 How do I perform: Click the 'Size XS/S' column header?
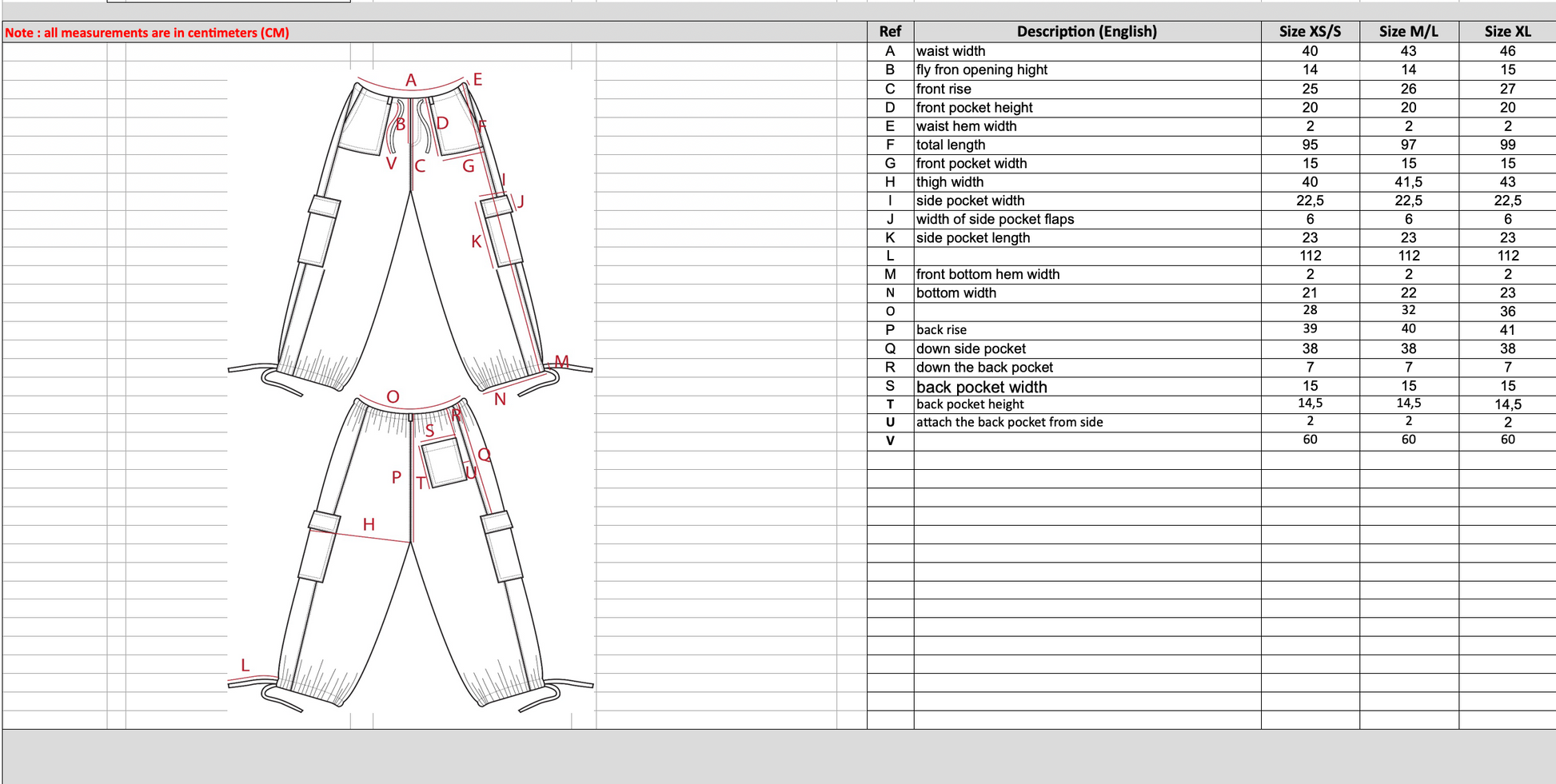(1309, 32)
